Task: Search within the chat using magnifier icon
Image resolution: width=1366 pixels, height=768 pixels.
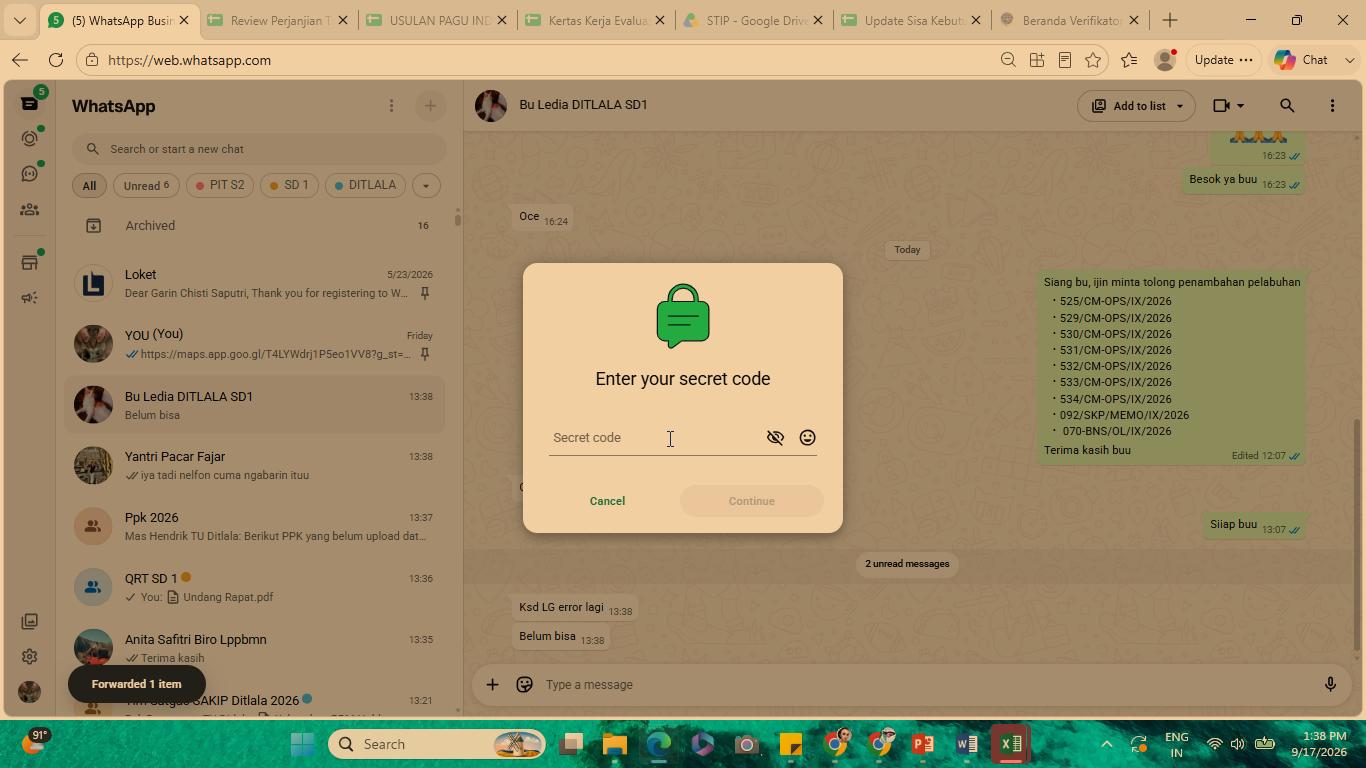Action: pos(1287,105)
